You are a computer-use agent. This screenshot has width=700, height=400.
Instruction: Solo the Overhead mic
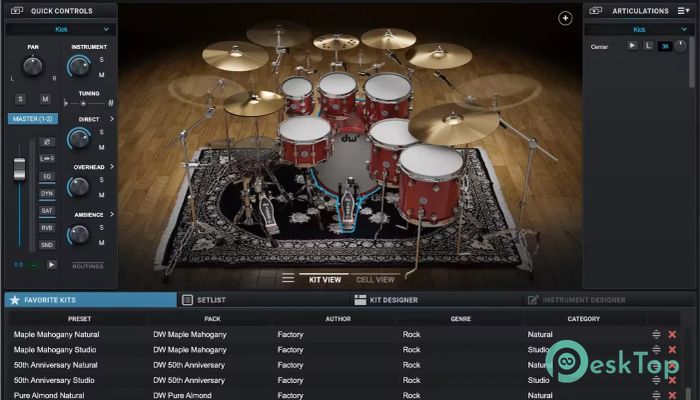[102, 180]
